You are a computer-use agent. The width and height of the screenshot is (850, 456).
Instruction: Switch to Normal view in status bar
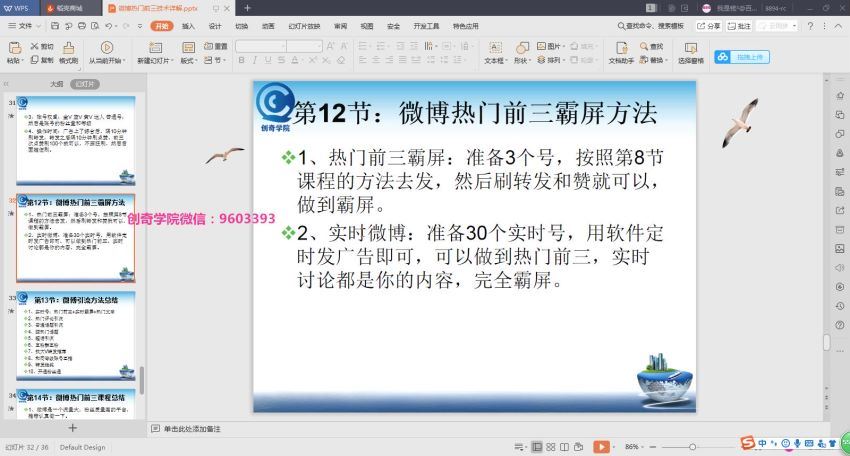click(x=537, y=447)
